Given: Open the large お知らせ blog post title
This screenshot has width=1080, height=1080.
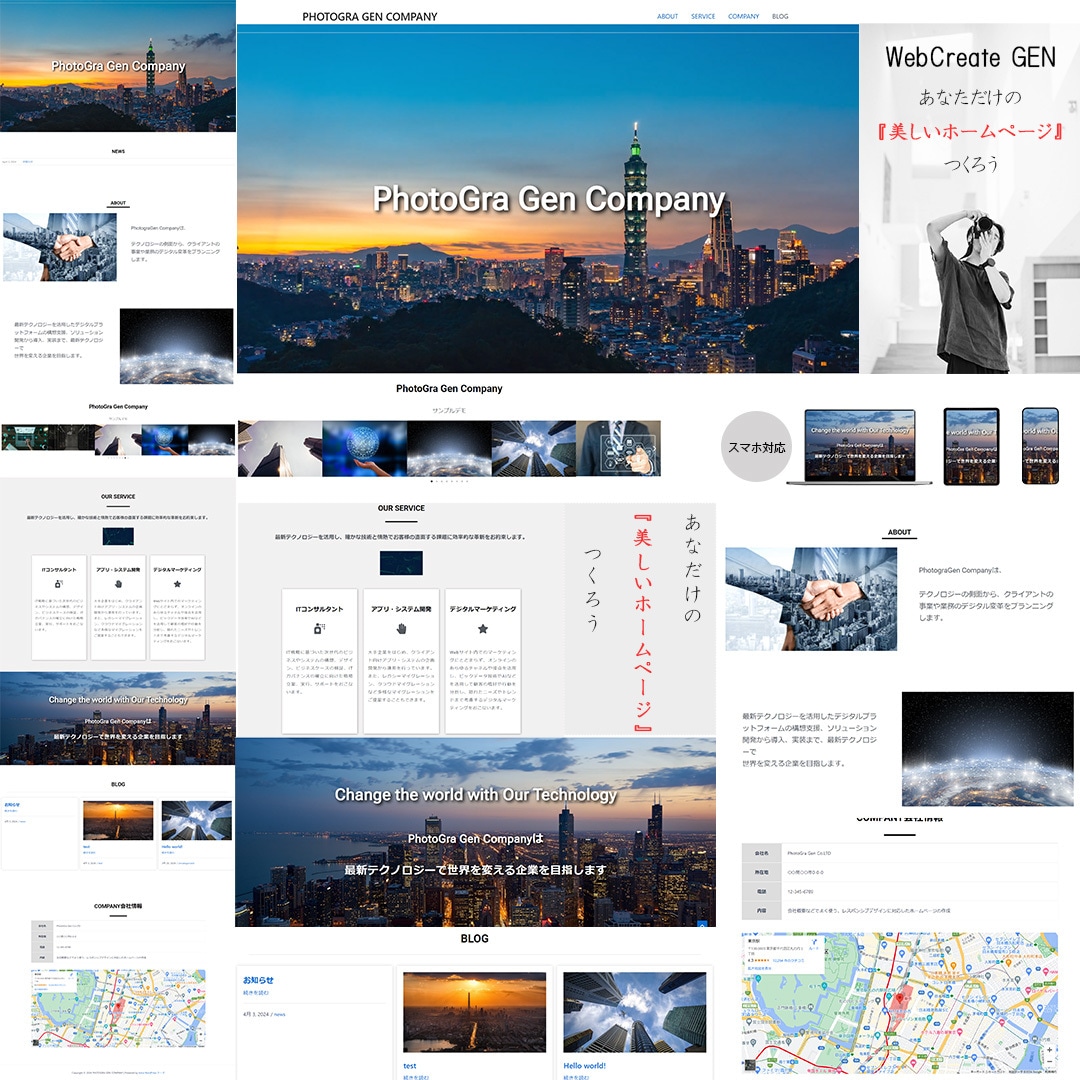Looking at the screenshot, I should click(258, 979).
